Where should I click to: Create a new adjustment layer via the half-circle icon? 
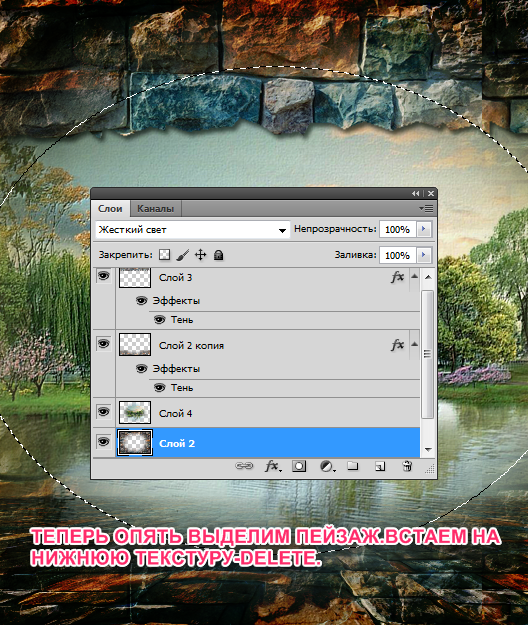pos(327,466)
